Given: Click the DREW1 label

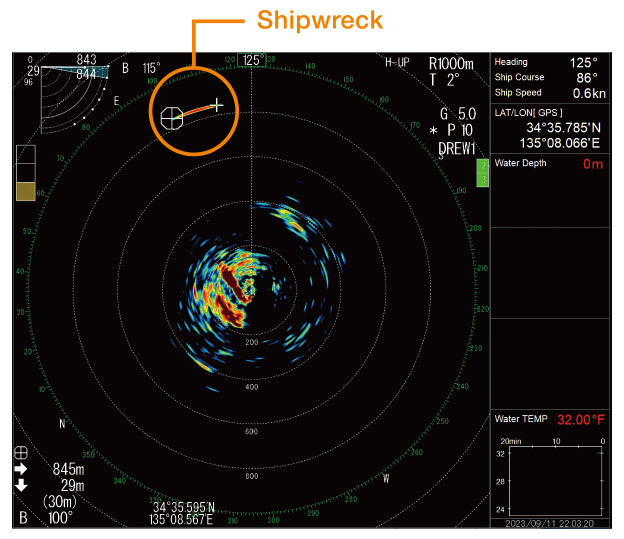Looking at the screenshot, I should point(457,149).
